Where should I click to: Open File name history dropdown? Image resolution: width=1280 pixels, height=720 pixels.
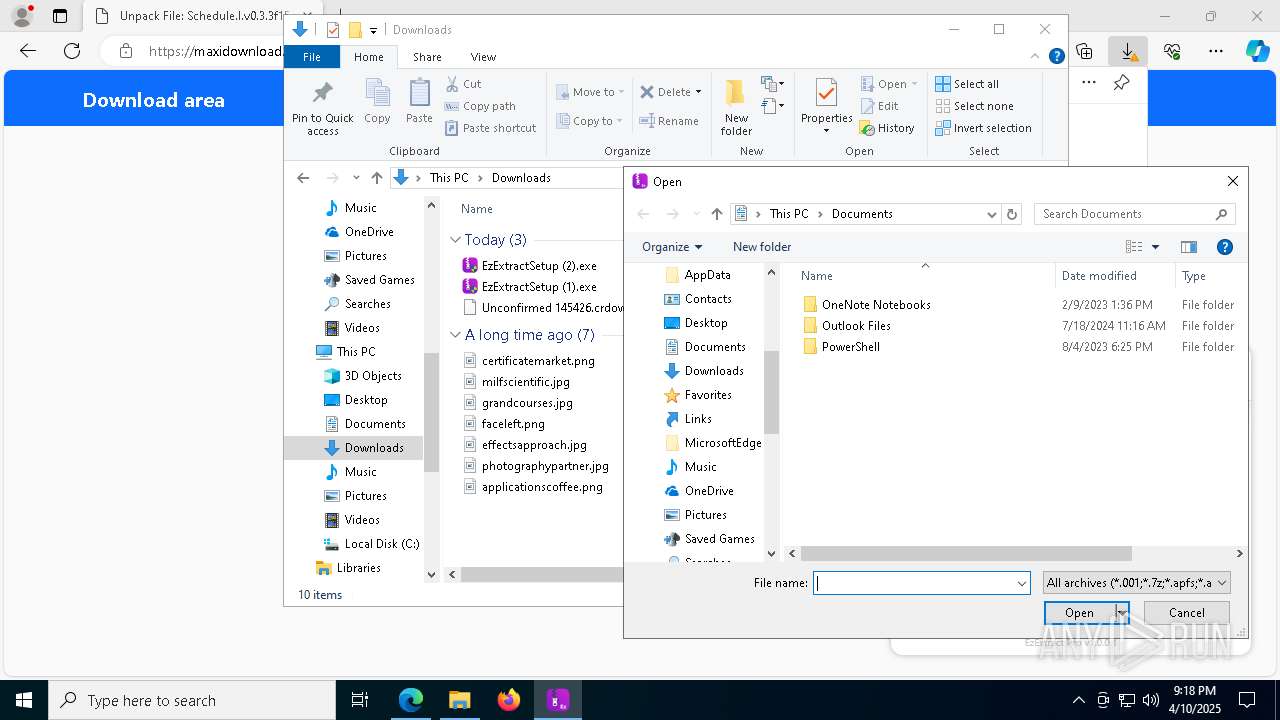pyautogui.click(x=1022, y=583)
